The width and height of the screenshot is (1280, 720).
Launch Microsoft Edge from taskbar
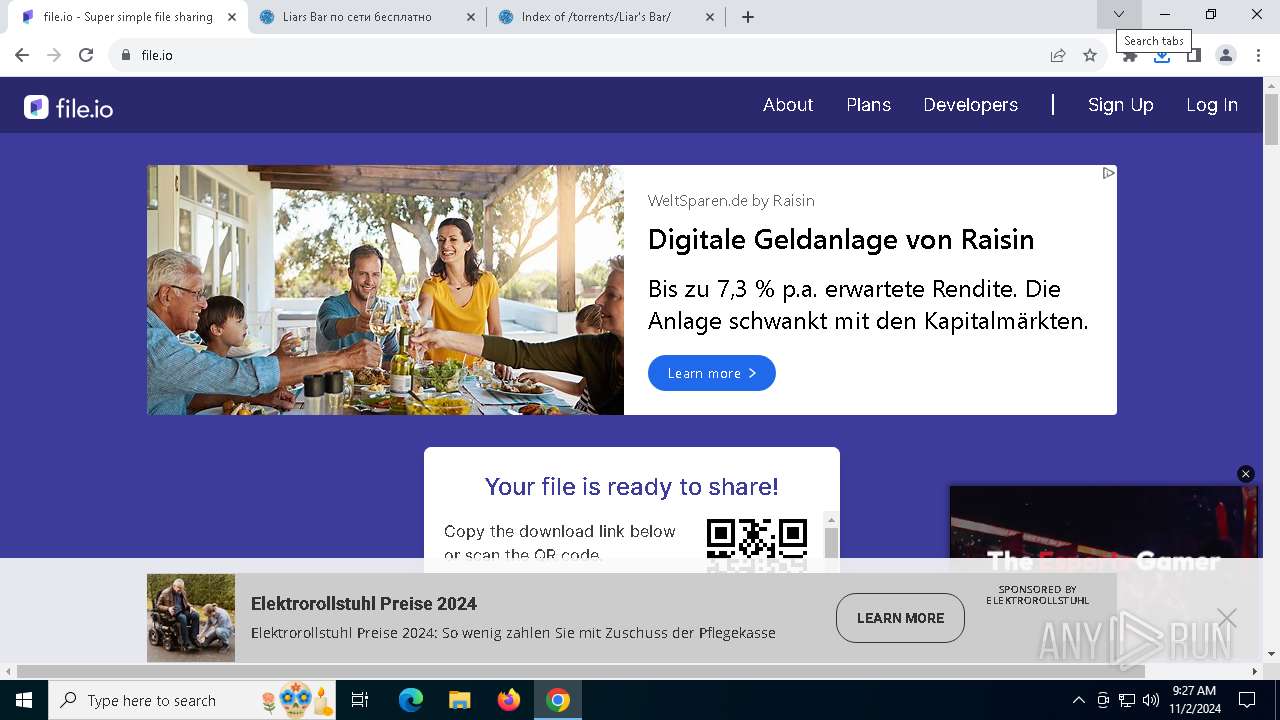pos(411,700)
